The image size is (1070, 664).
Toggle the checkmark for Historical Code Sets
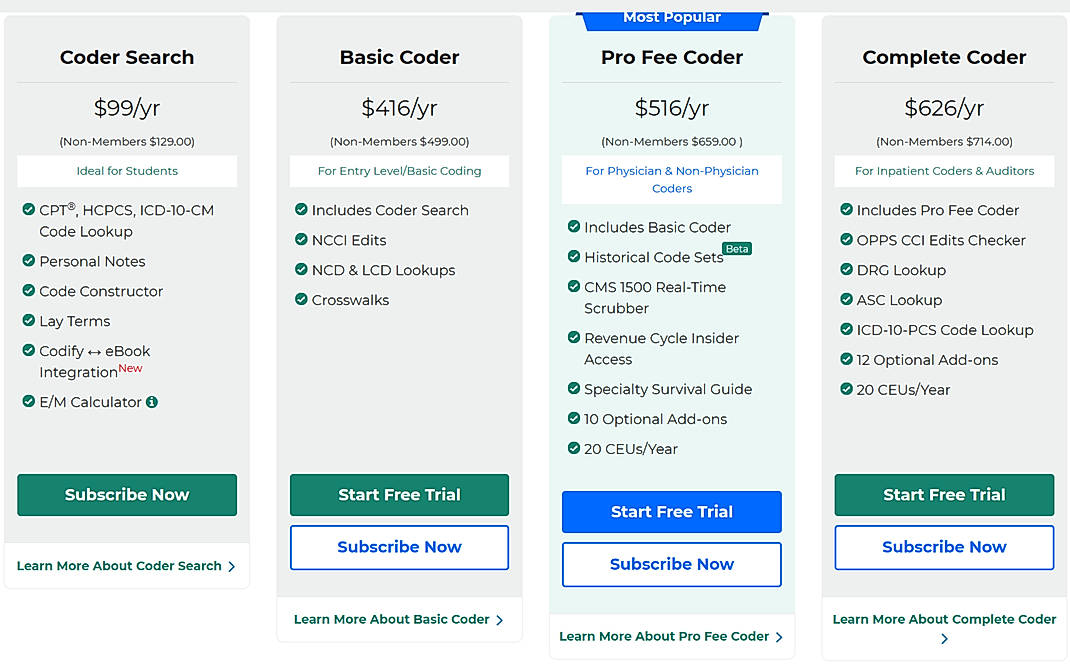pos(573,257)
